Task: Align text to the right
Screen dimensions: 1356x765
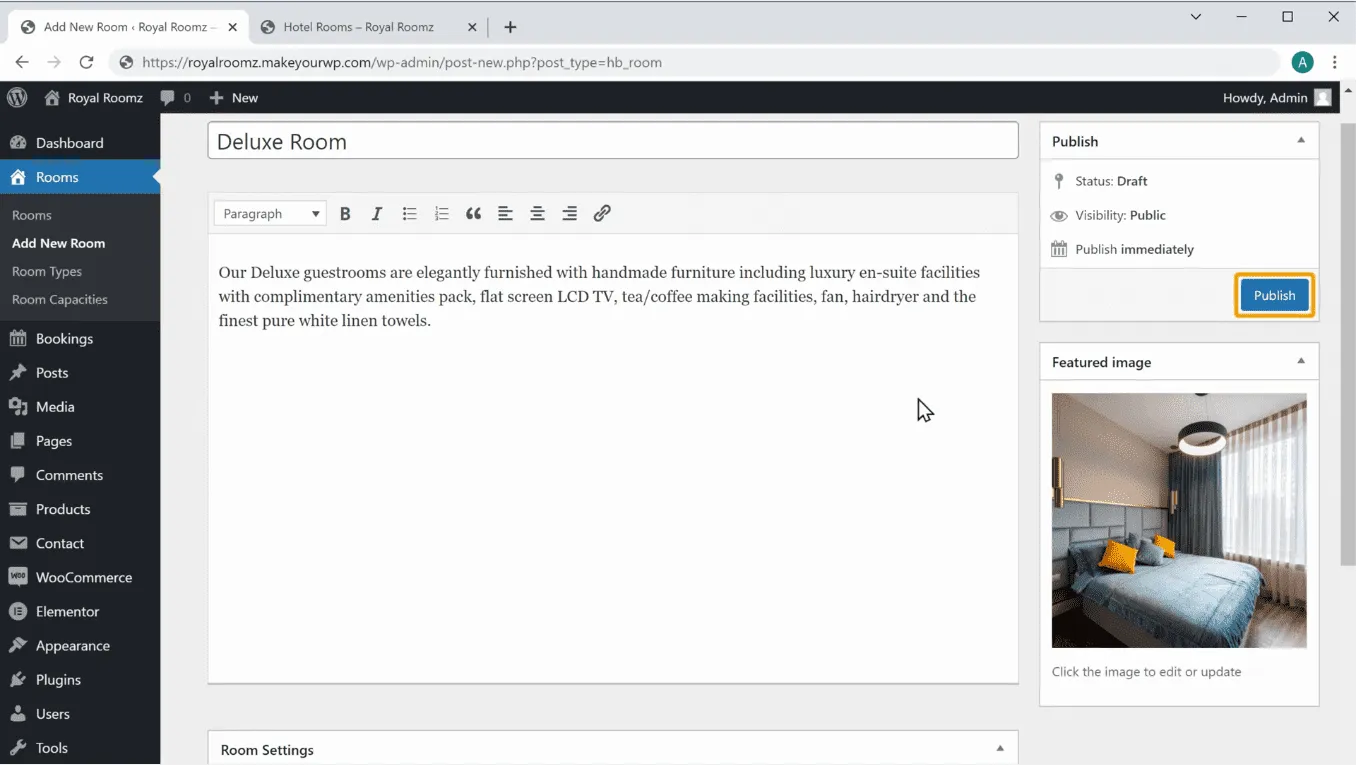Action: pos(569,214)
